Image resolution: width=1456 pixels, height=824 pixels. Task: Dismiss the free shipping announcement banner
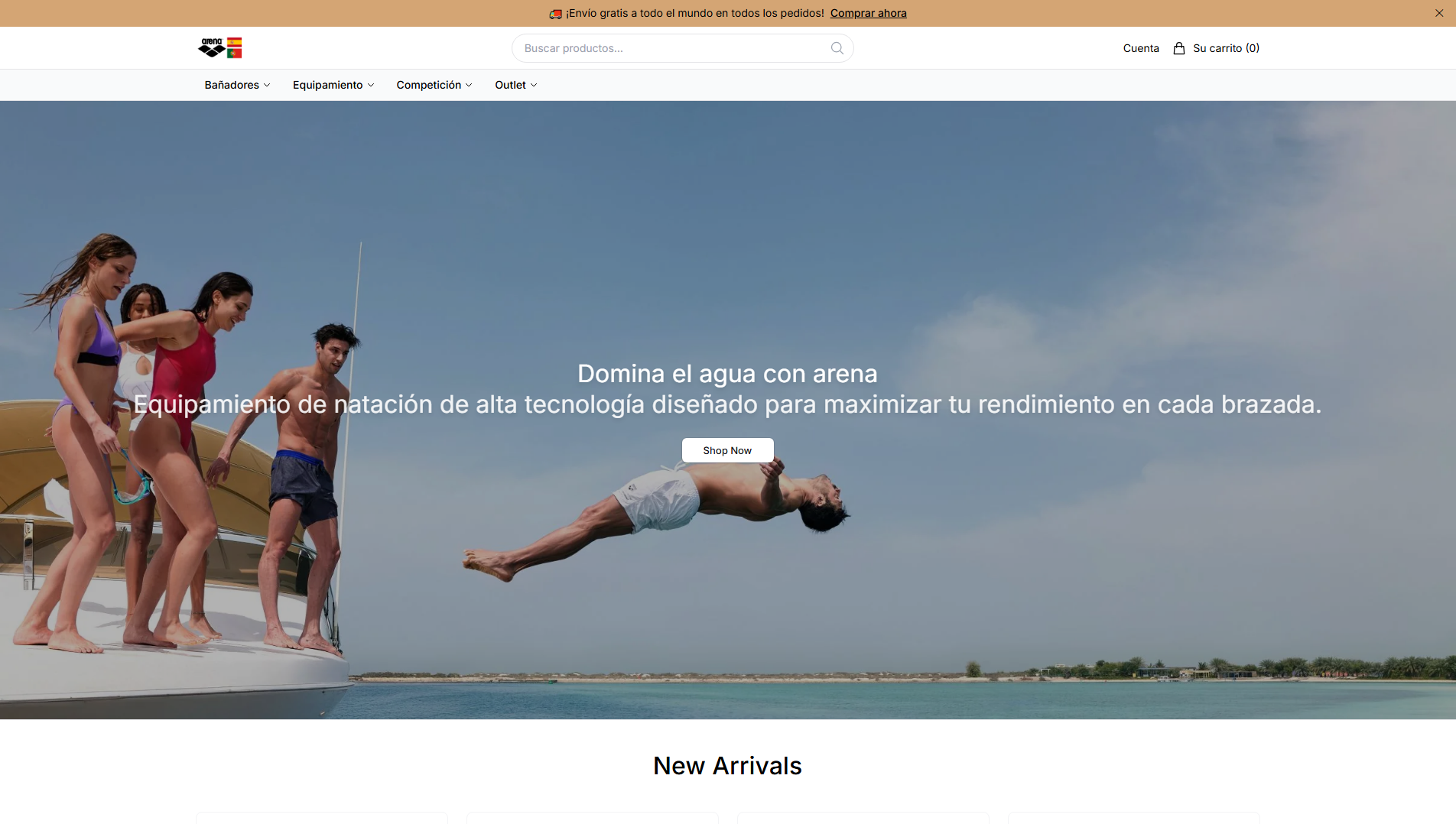click(x=1439, y=13)
